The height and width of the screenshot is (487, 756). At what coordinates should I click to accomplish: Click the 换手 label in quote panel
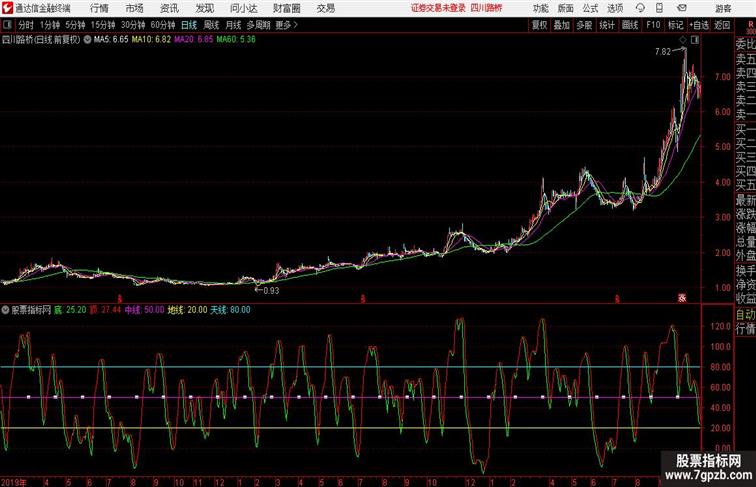pos(745,271)
